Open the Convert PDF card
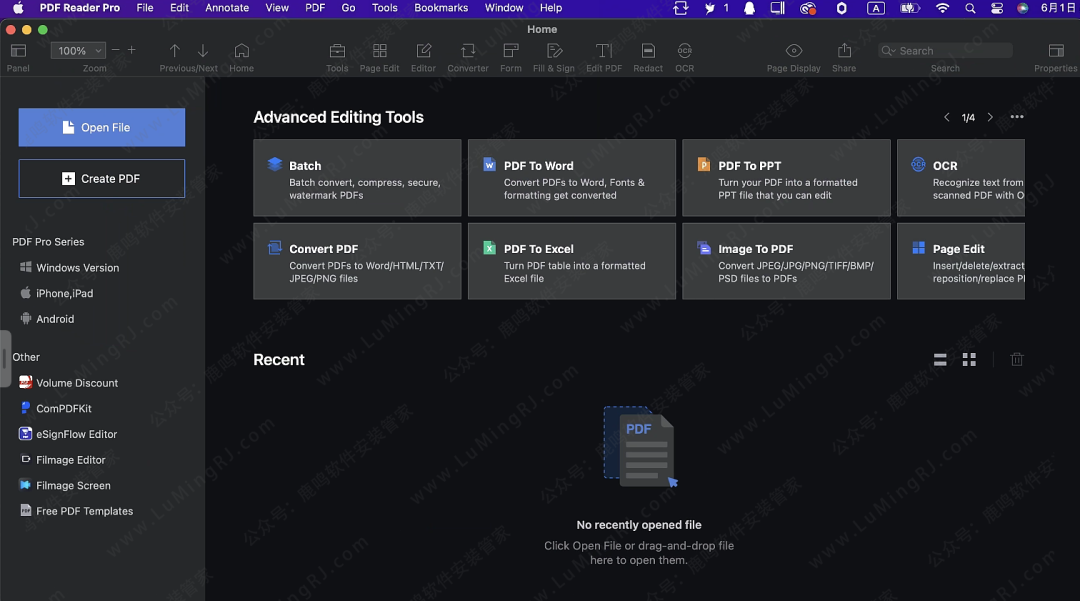The height and width of the screenshot is (601, 1080). coord(357,261)
